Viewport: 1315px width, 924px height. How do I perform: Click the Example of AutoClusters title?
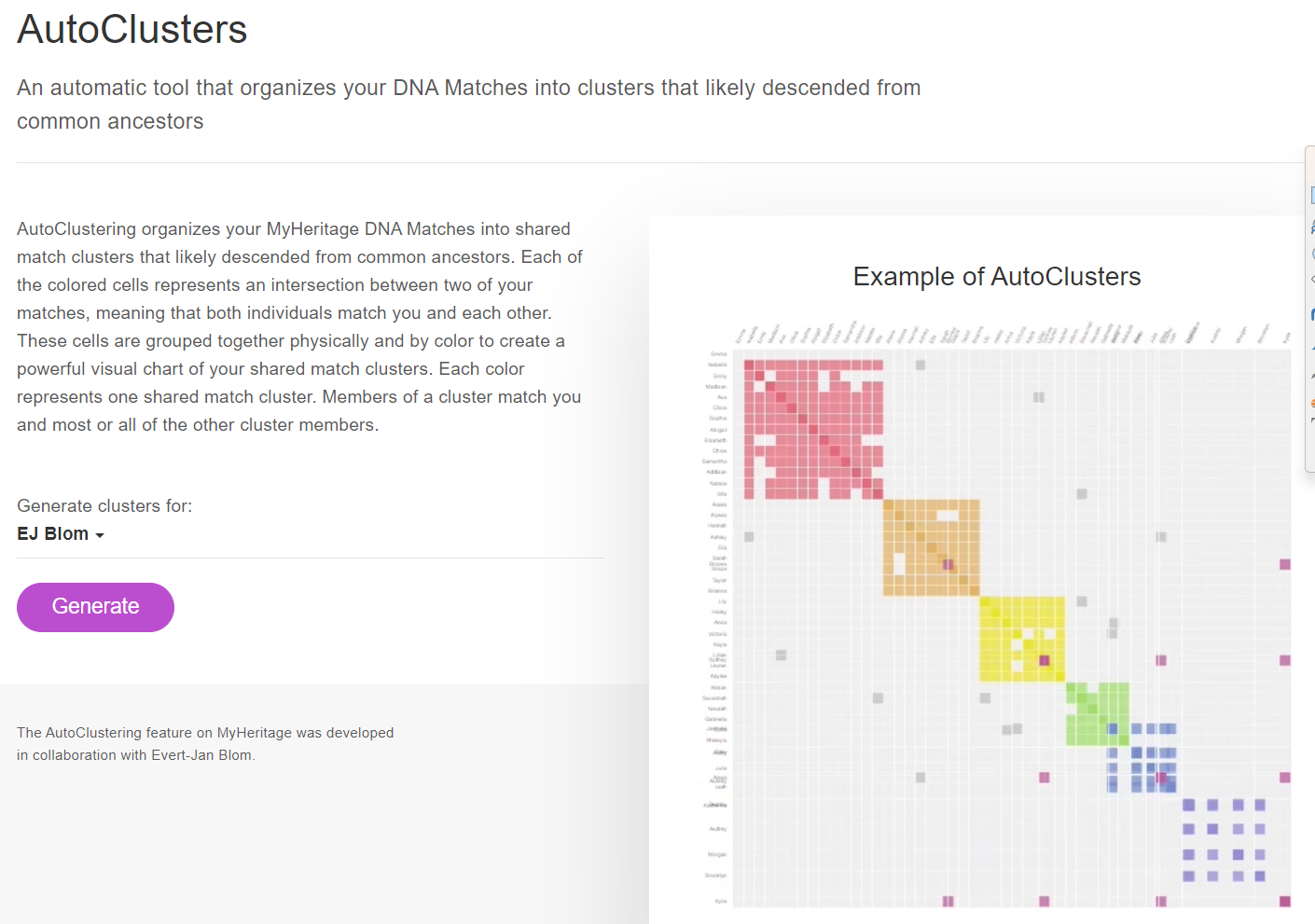[997, 277]
